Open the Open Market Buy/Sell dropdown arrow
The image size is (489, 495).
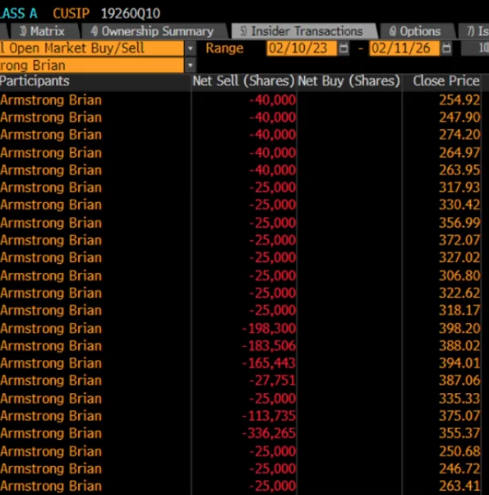tap(190, 48)
